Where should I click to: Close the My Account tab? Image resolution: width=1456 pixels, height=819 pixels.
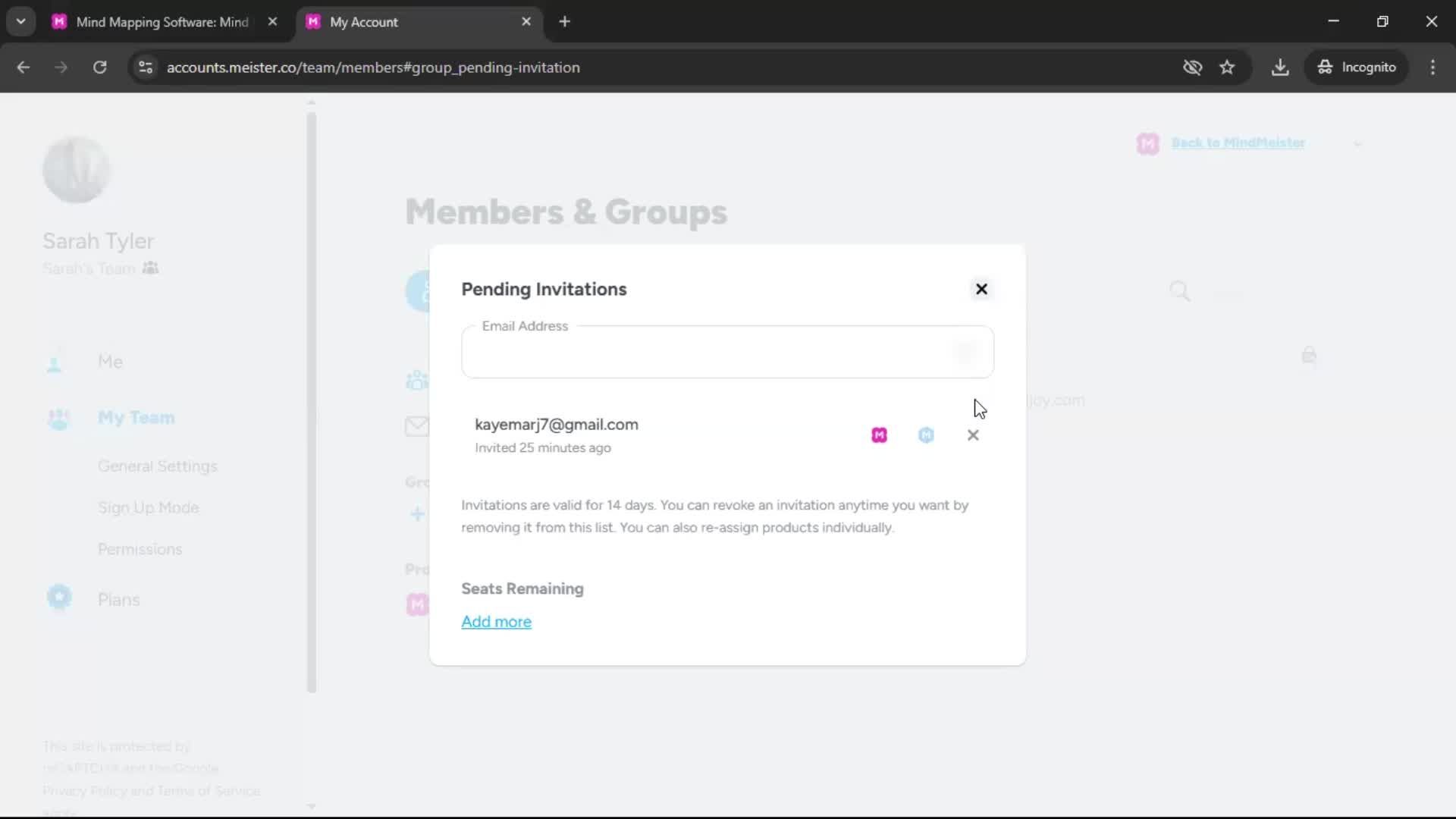[x=526, y=22]
